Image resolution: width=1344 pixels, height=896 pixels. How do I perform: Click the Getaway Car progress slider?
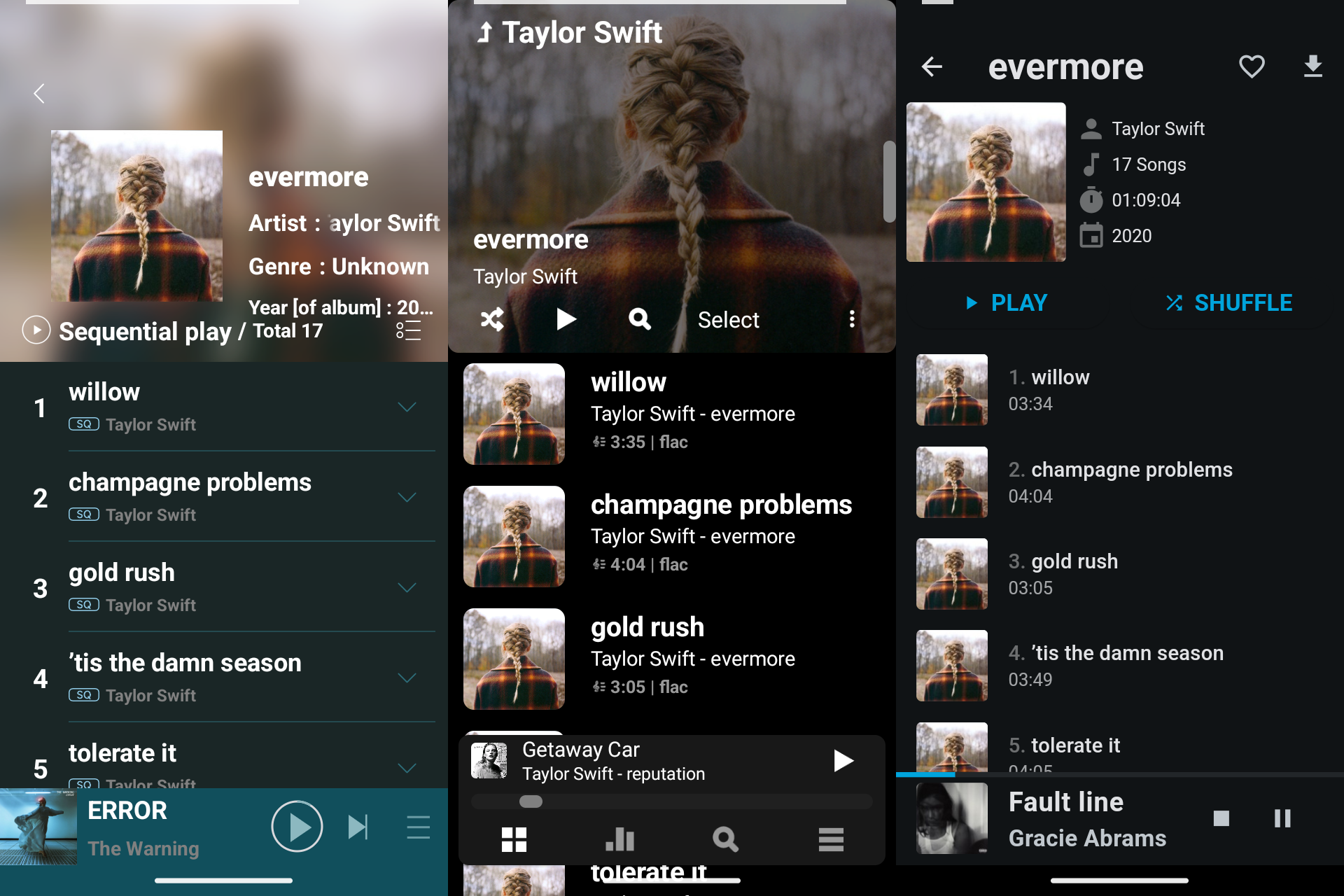[x=672, y=801]
